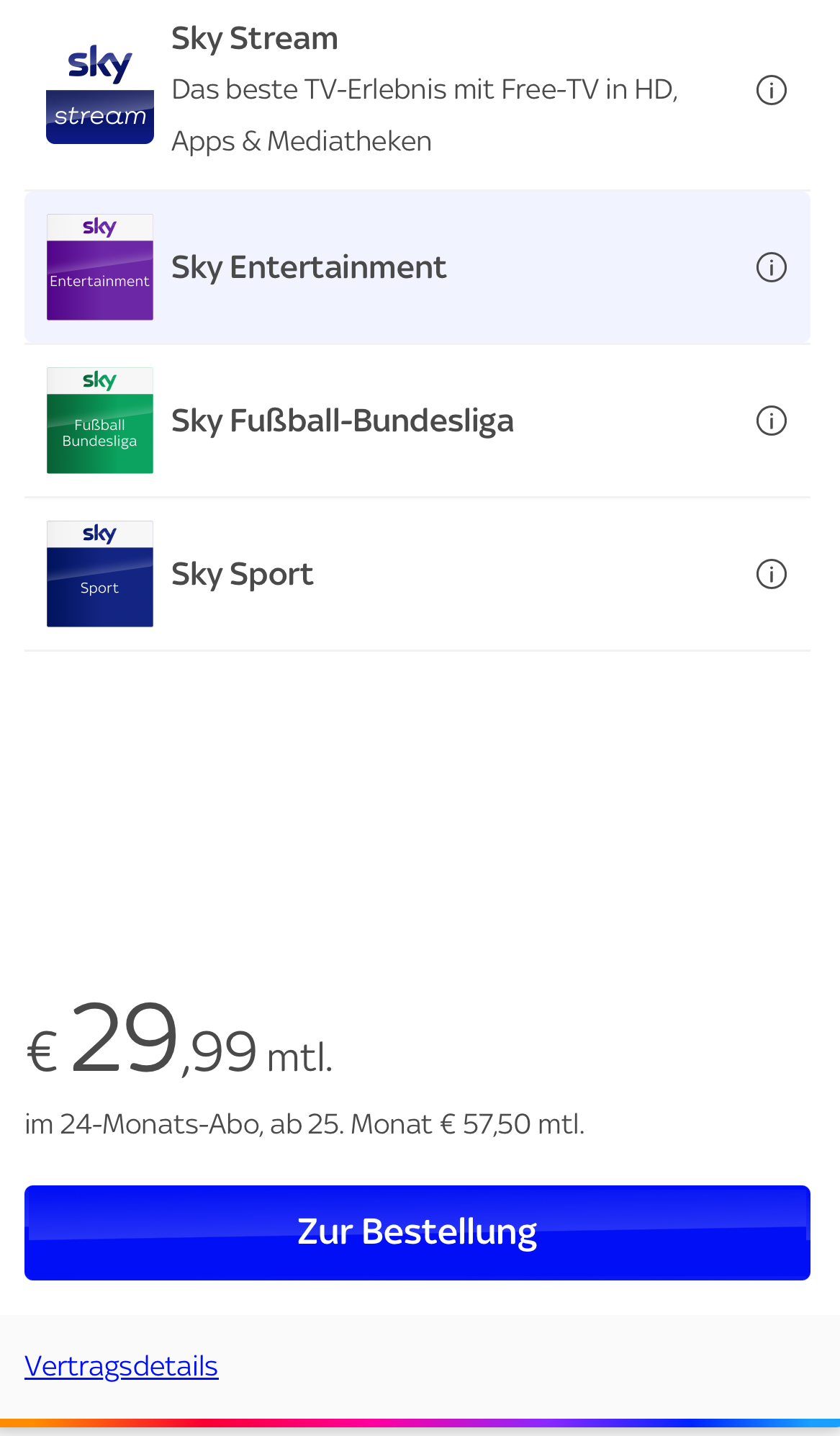Select the Sky Entertainment package row
This screenshot has width=840, height=1436.
click(x=417, y=267)
